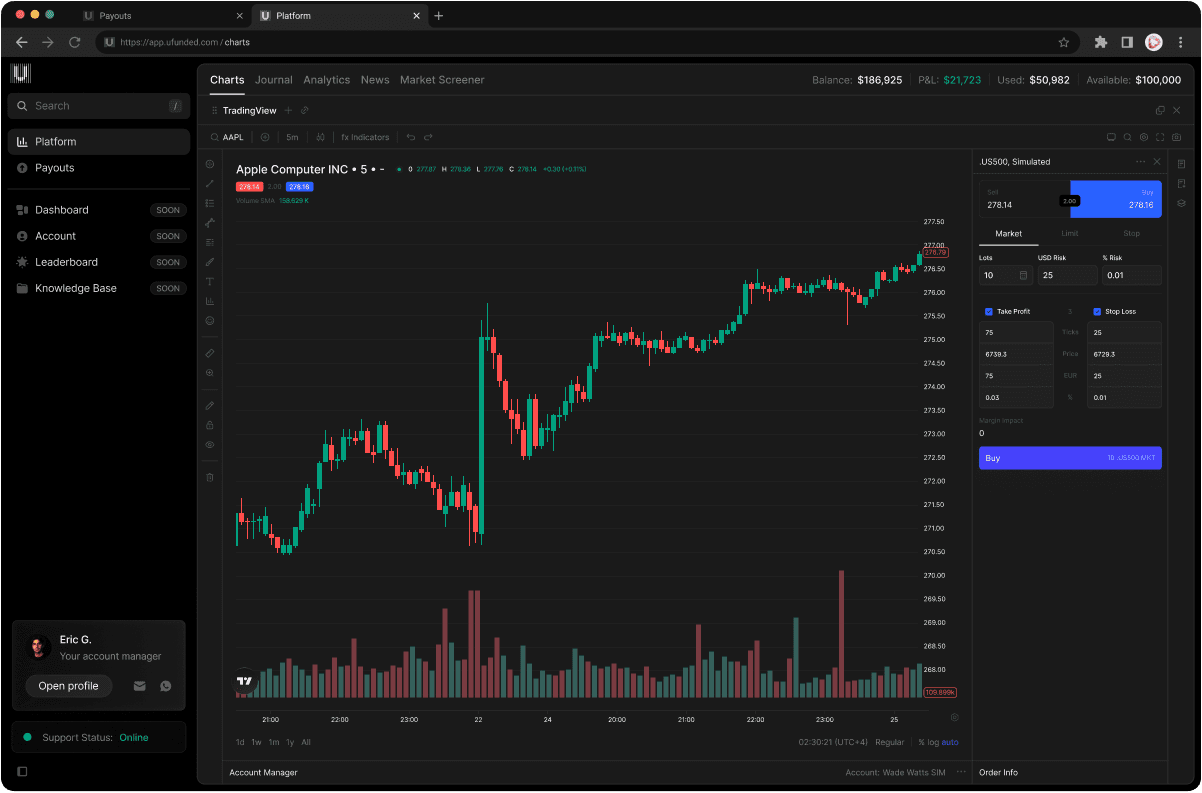Screen dimensions: 1202x793
Task: Select the brush drawing tool
Action: pos(210,262)
